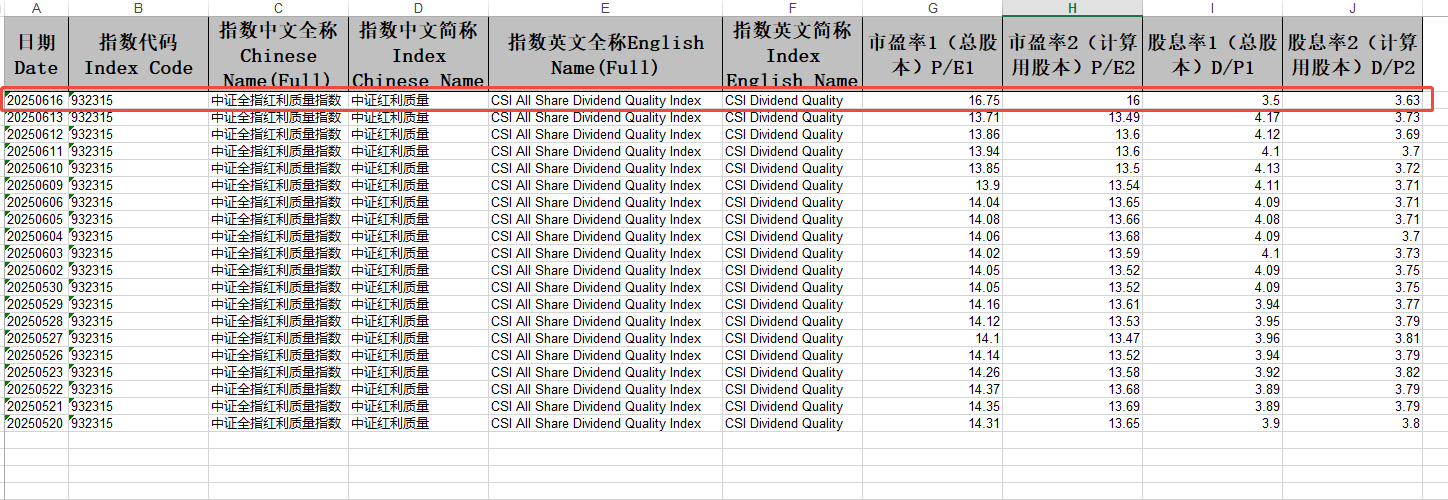Viewport: 1448px width, 500px height.
Task: Select column F header
Action: [792, 8]
